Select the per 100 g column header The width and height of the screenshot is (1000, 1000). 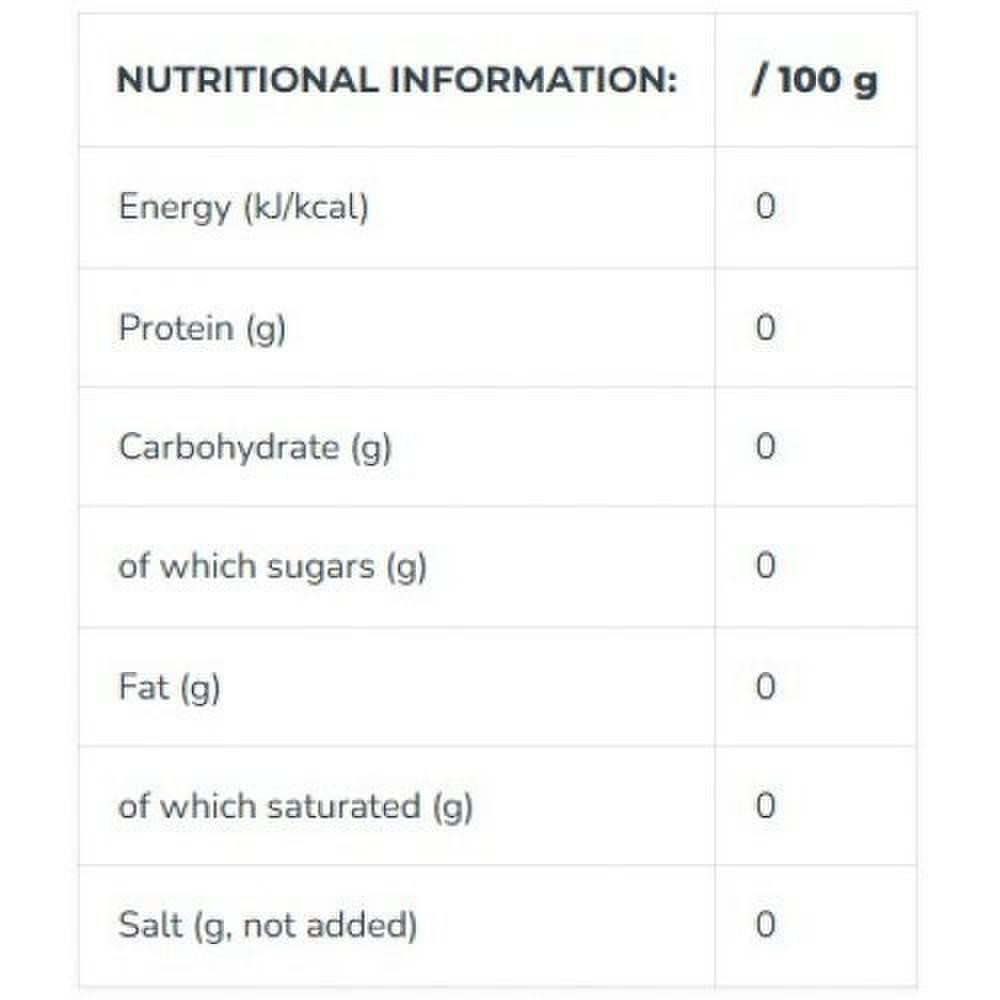816,80
